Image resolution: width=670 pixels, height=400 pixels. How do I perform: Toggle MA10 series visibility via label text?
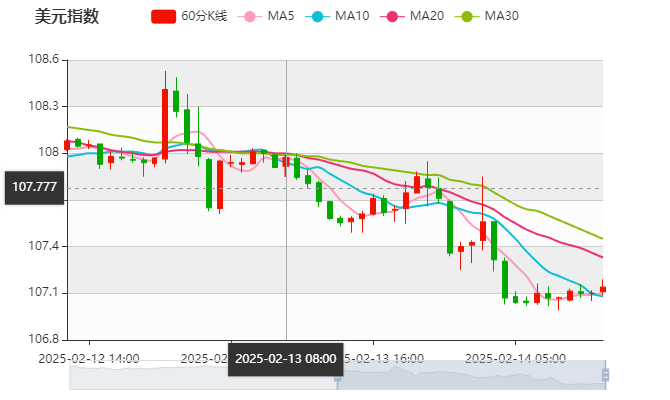click(352, 17)
